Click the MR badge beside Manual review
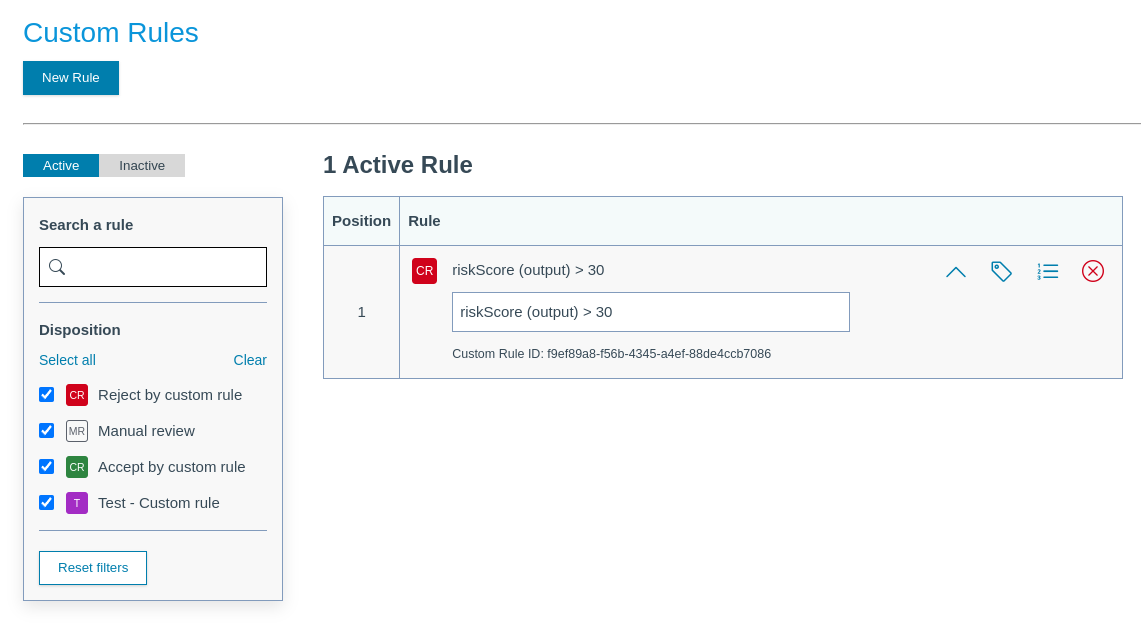Screen dimensions: 1141x623 click(x=77, y=431)
